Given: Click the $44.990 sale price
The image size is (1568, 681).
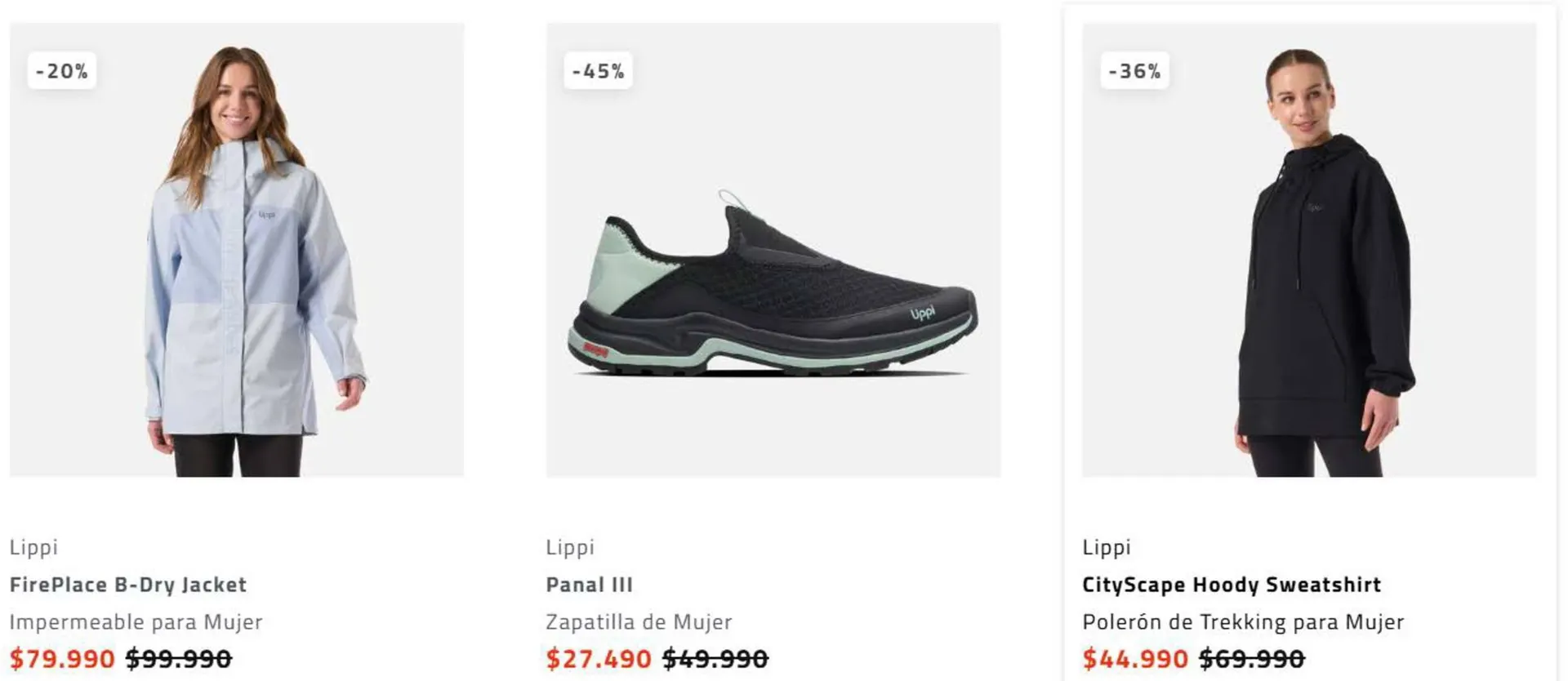Looking at the screenshot, I should [x=1135, y=658].
